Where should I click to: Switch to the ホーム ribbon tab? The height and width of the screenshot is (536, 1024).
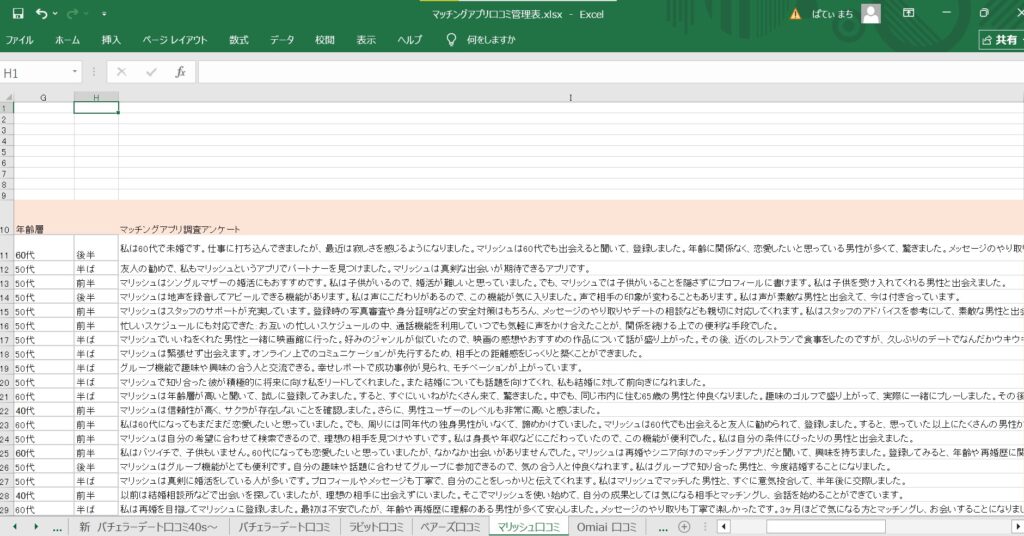coord(67,40)
